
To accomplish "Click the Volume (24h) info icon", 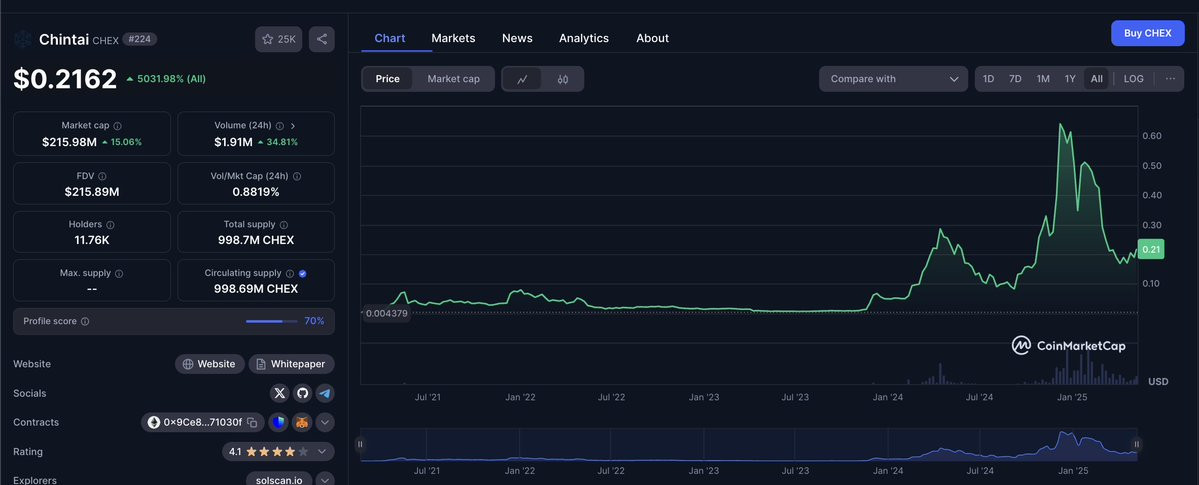I will point(280,125).
